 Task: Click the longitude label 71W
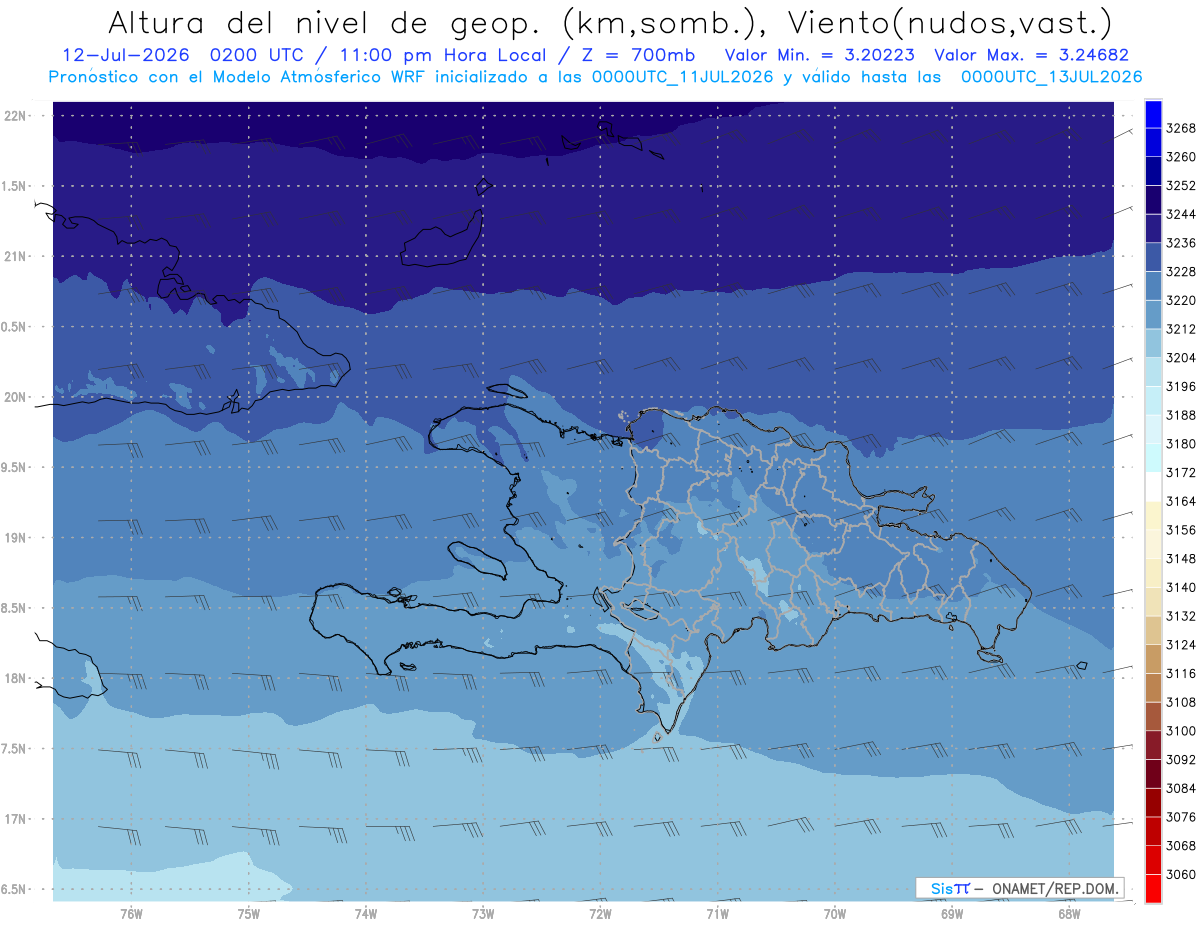point(717,914)
